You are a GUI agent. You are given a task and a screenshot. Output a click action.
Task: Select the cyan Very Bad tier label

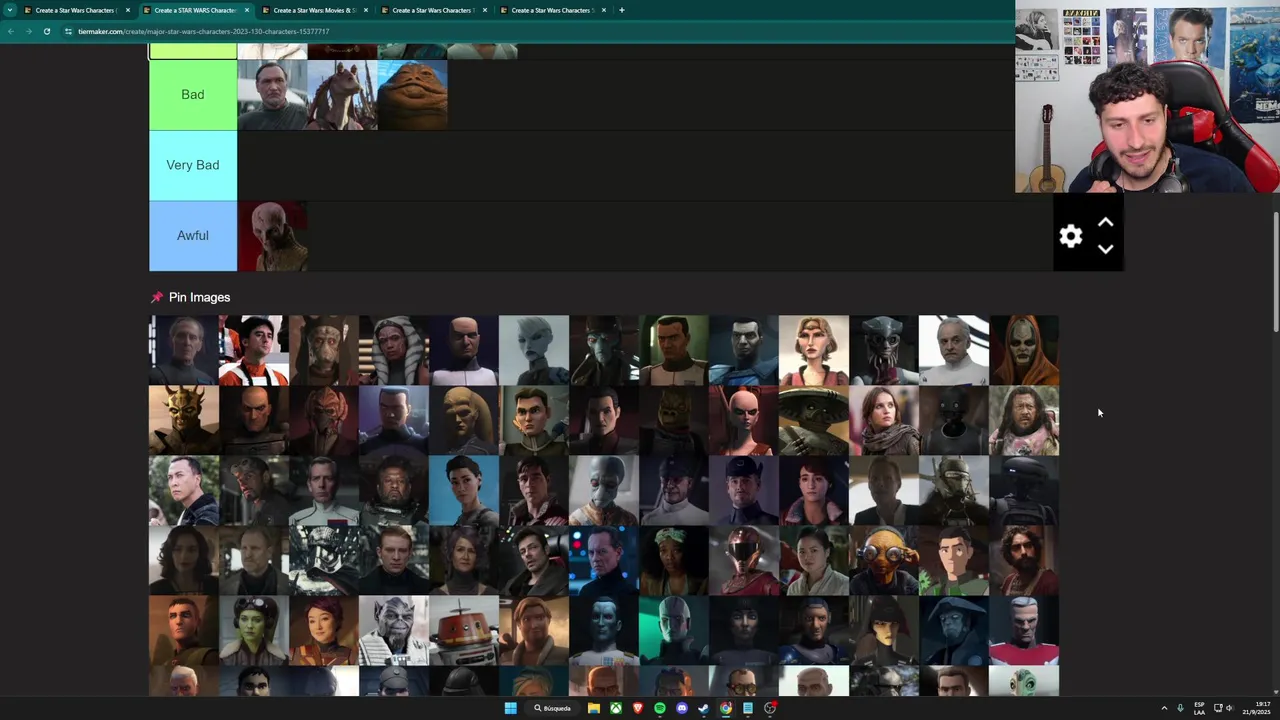pyautogui.click(x=193, y=165)
